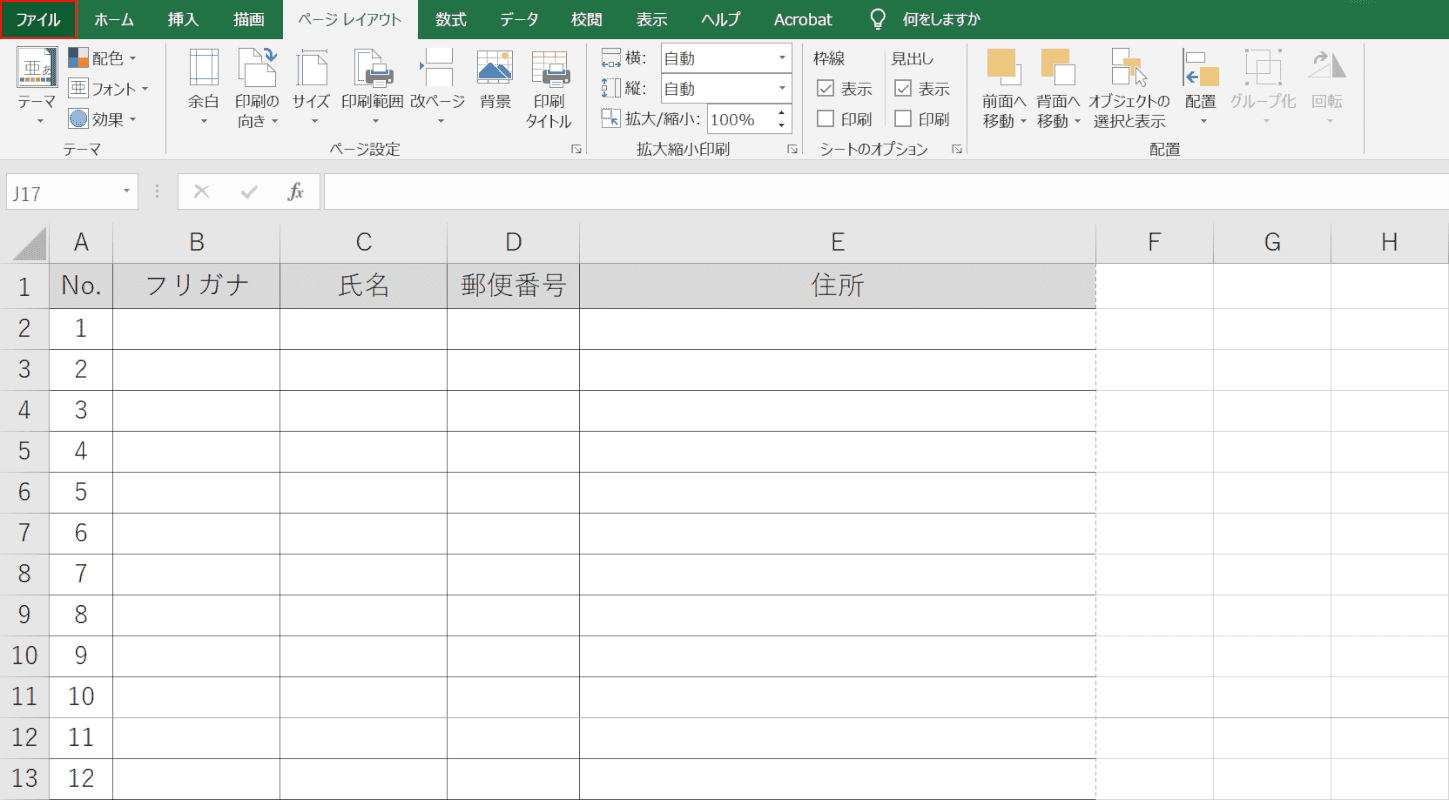Click the 回転 rotate icon
Image resolution: width=1449 pixels, height=800 pixels.
click(1327, 67)
